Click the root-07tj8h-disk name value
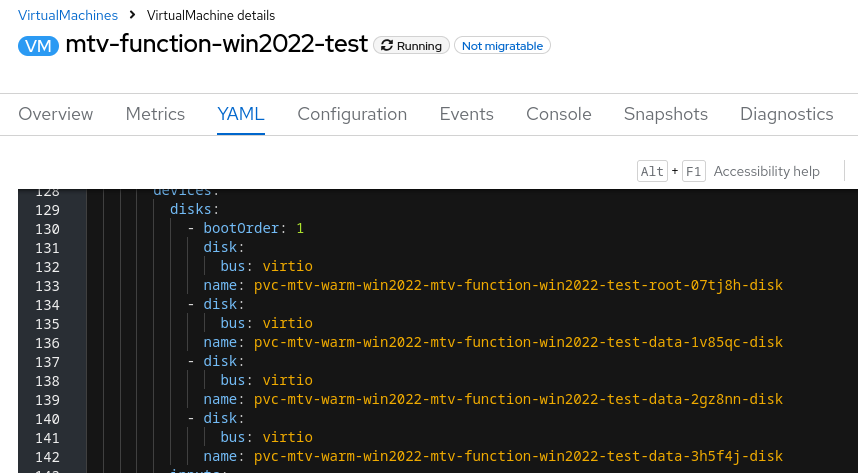This screenshot has width=858, height=473. pyautogui.click(x=518, y=285)
